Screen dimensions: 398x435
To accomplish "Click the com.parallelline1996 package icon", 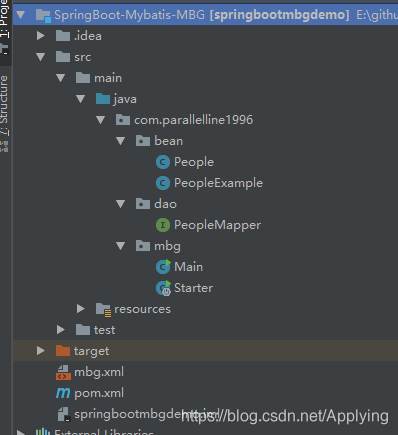I will [123, 120].
